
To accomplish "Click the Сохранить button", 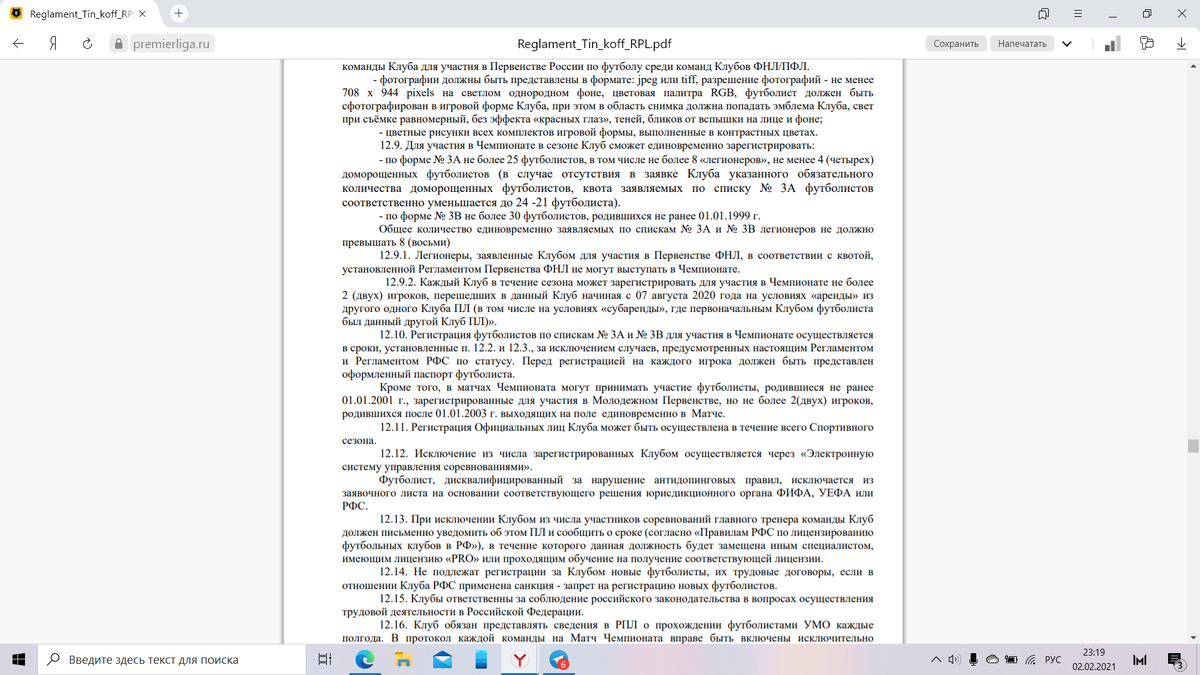I will click(x=956, y=44).
